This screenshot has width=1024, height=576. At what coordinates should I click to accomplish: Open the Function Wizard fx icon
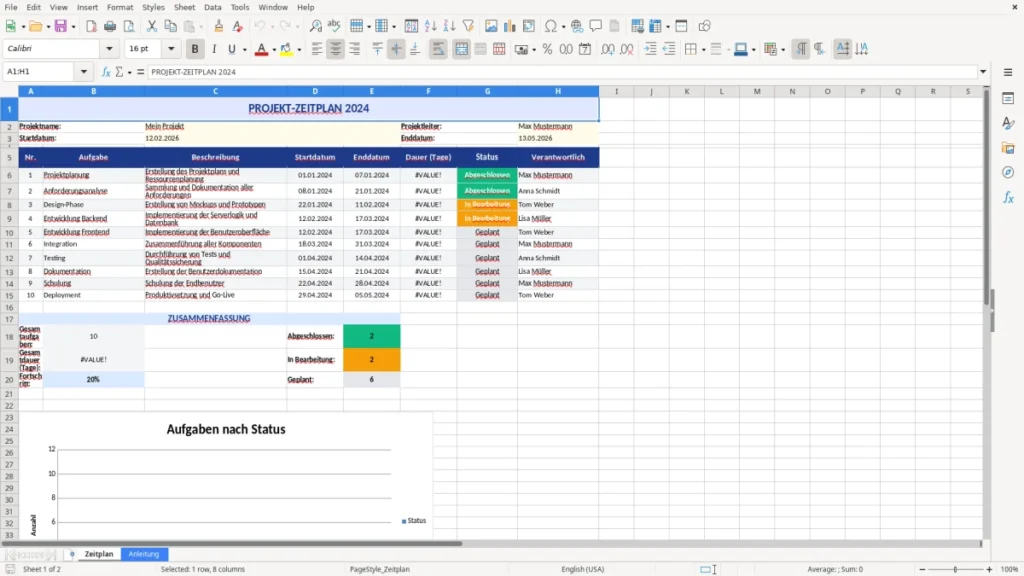click(106, 72)
